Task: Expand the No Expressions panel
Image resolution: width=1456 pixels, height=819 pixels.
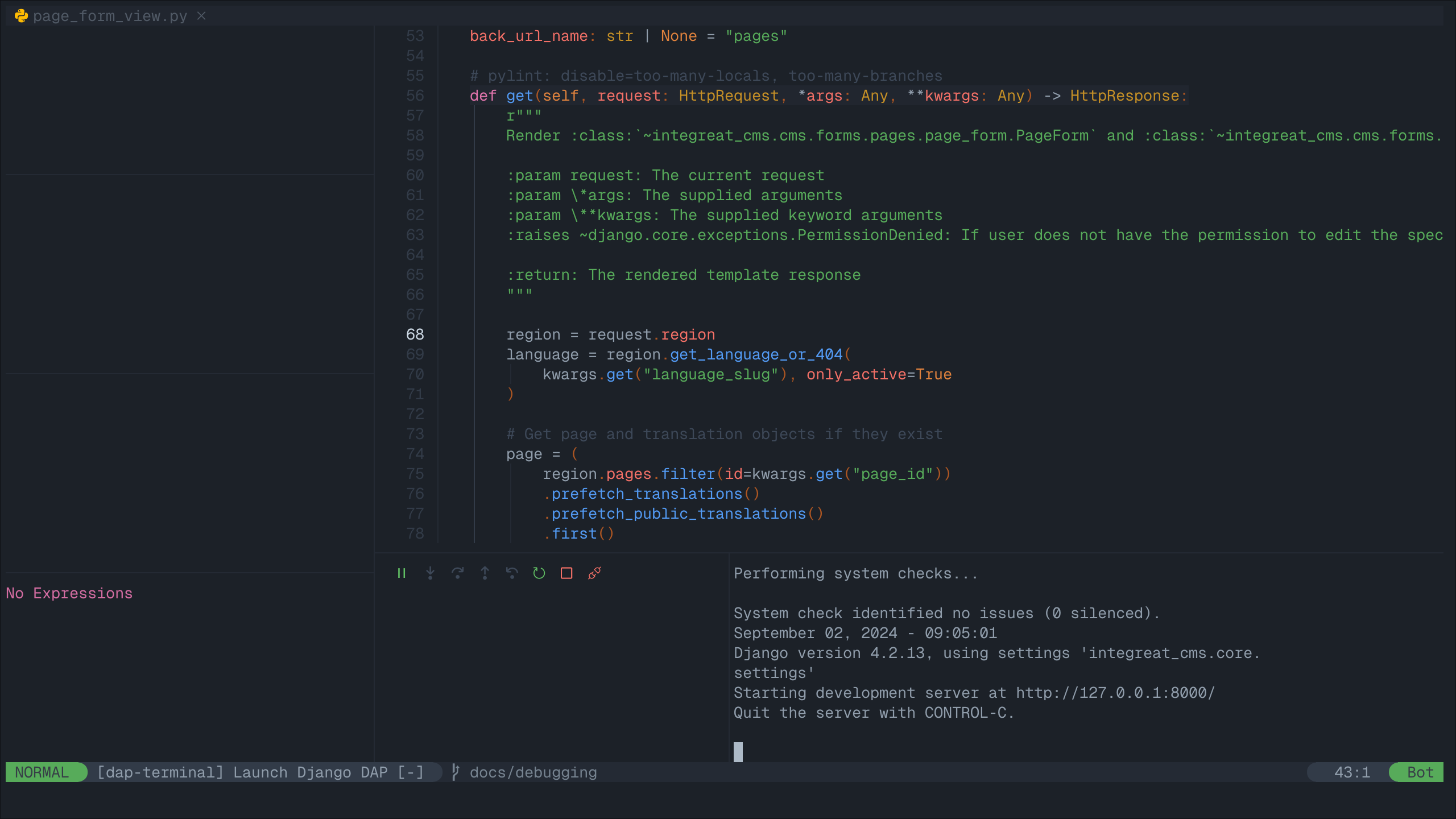Action: point(68,592)
